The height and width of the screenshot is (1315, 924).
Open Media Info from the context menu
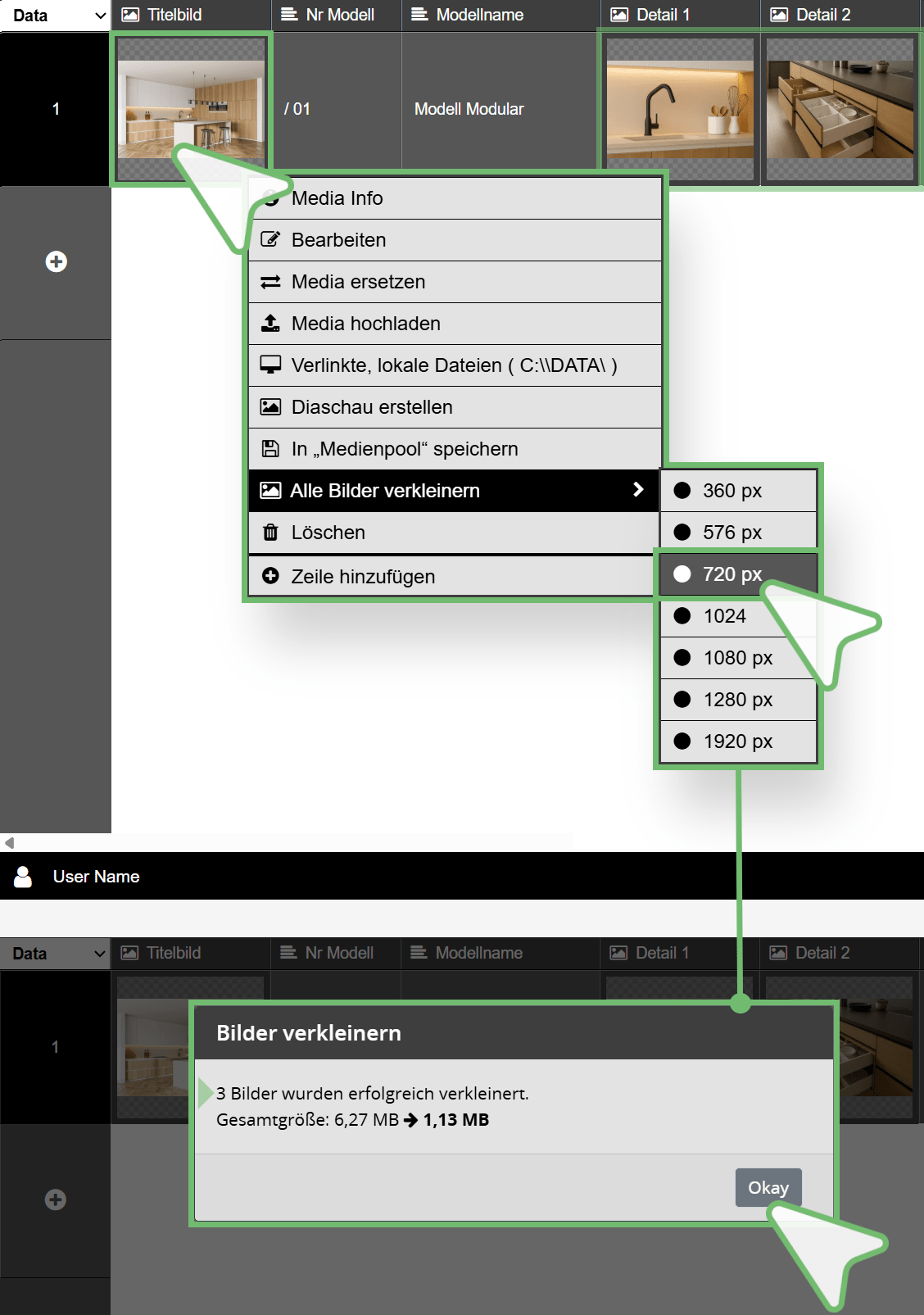pos(337,198)
